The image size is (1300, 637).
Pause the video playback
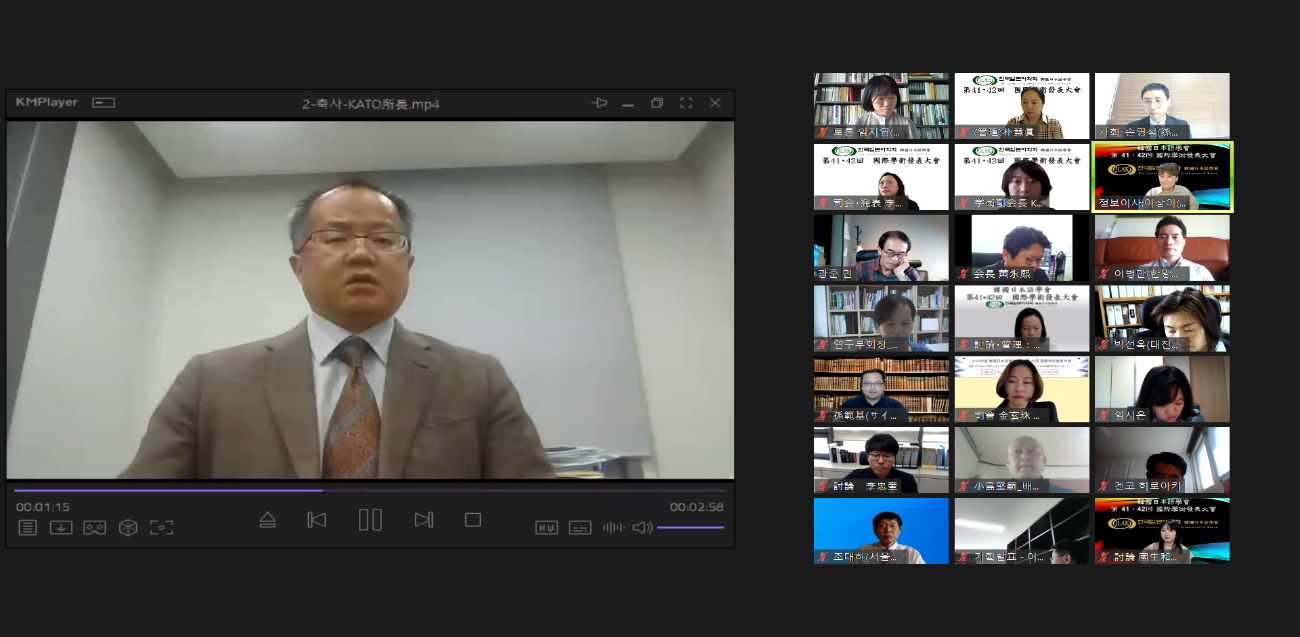pos(370,520)
